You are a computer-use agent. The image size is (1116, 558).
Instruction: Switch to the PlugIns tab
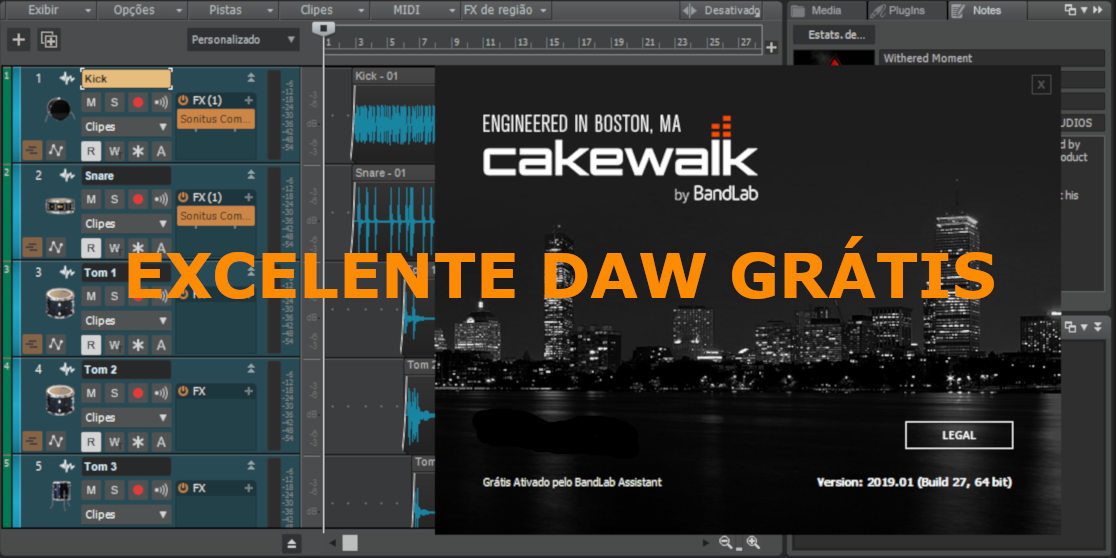[x=907, y=10]
